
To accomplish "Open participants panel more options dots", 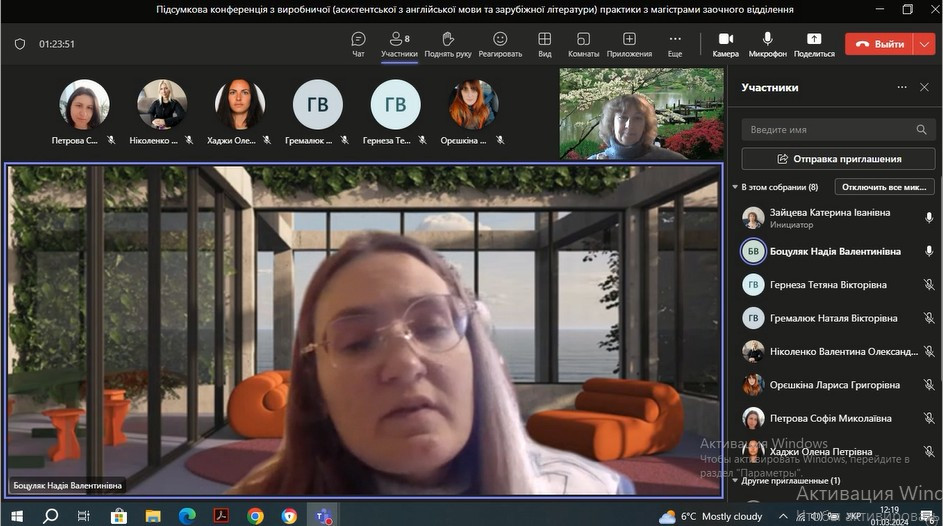I will (x=902, y=87).
